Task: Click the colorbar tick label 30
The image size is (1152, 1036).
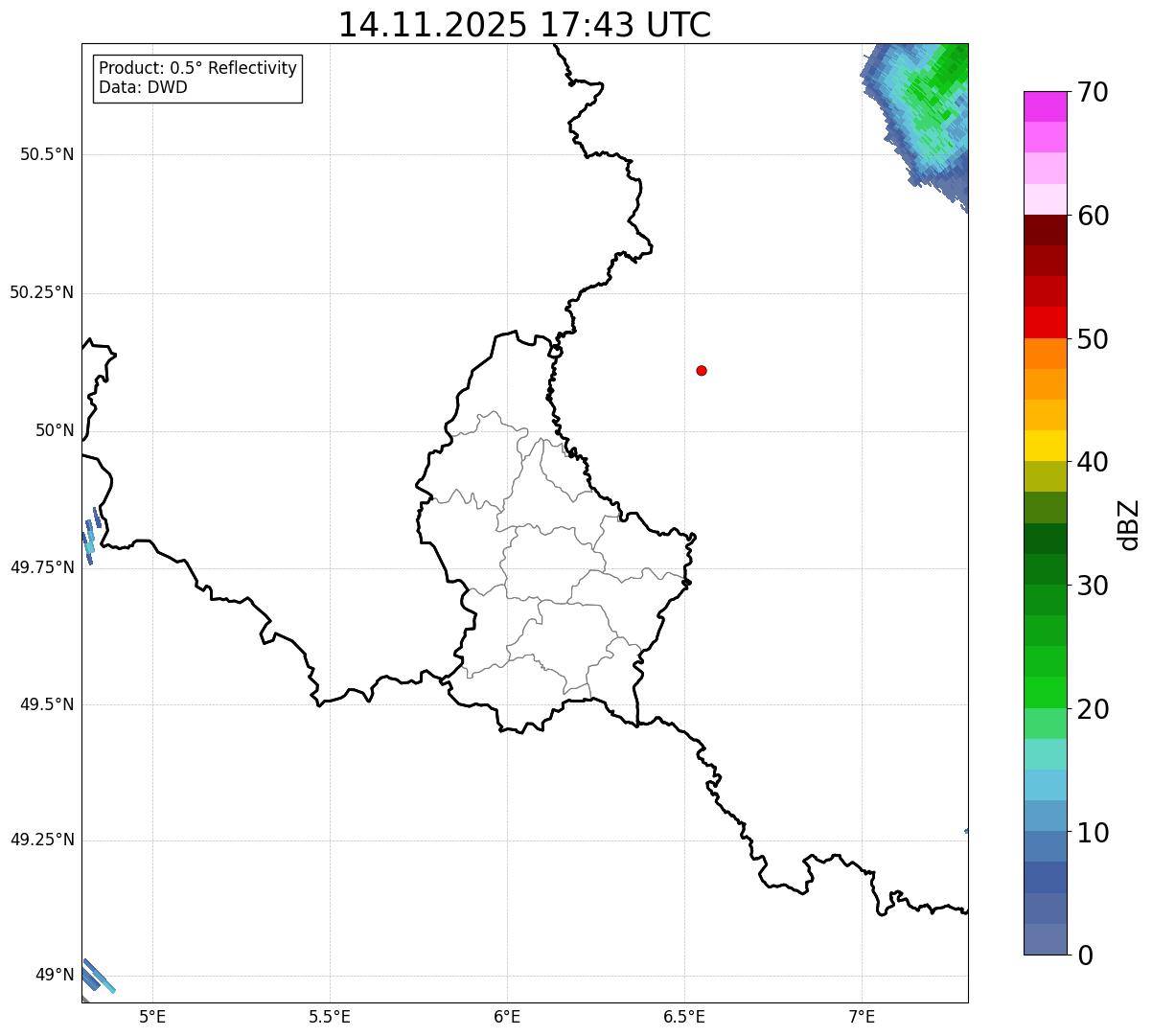Action: tap(1093, 586)
